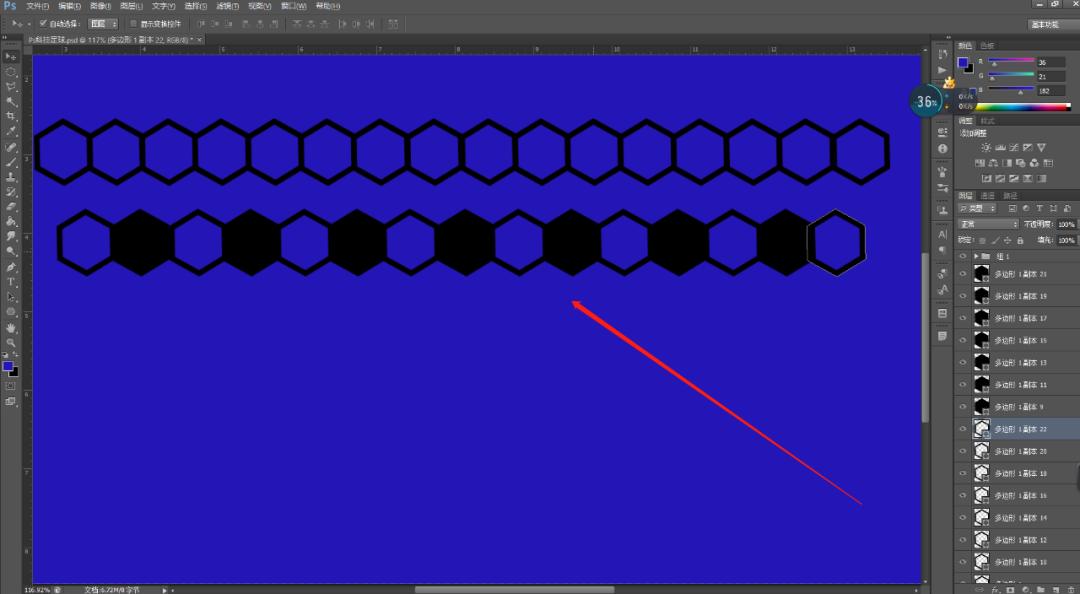Viewport: 1080px width, 594px height.
Task: Select the Elliptical Marquee tool
Action: (10, 72)
